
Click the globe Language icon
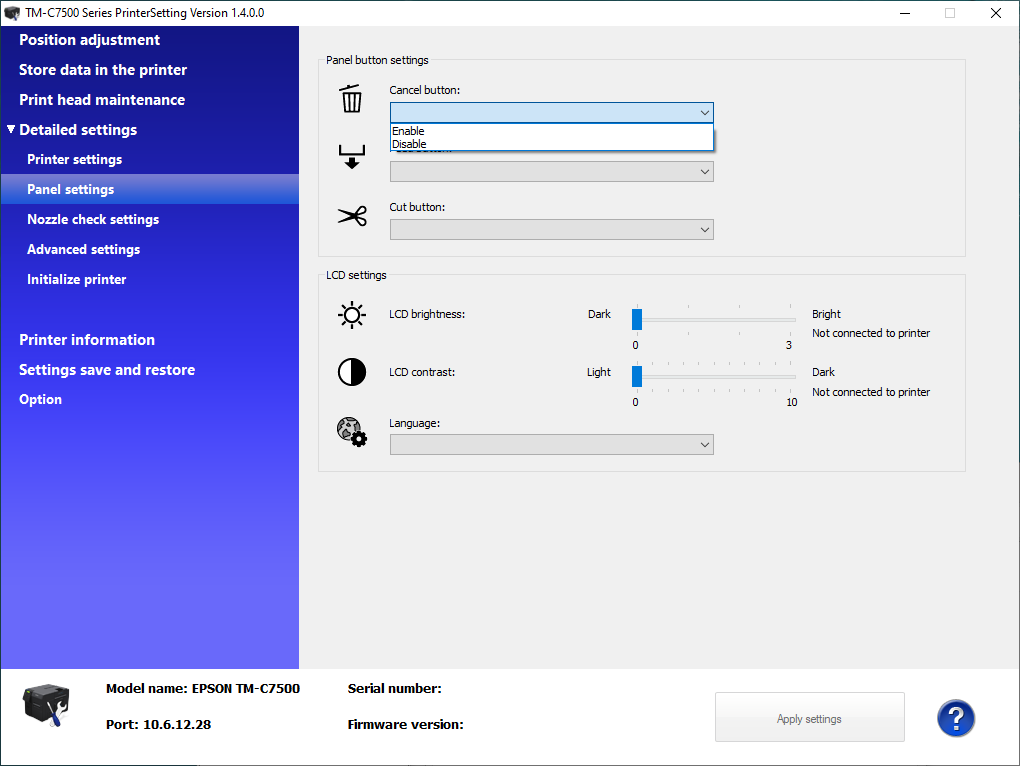[x=351, y=431]
